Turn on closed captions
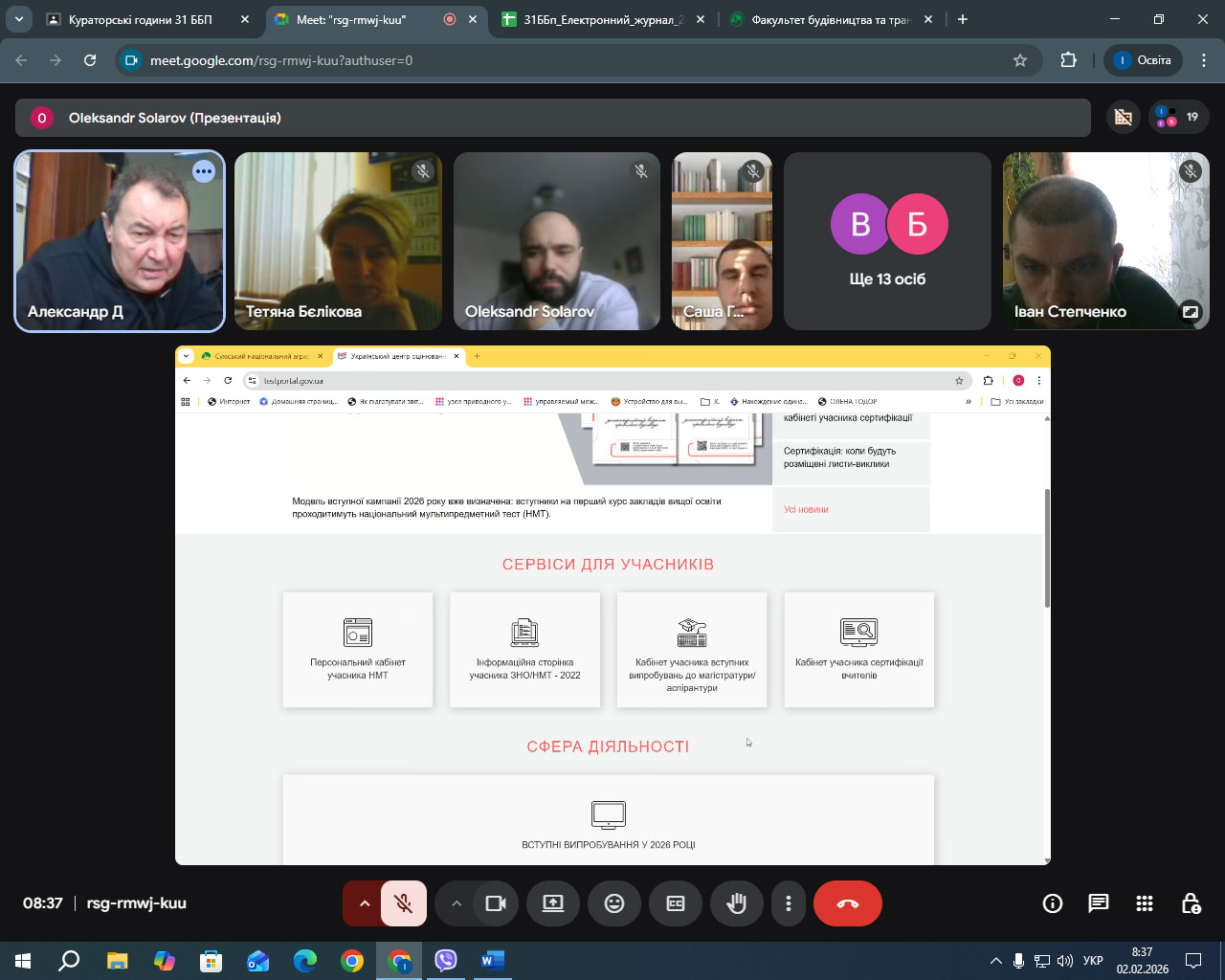 tap(676, 903)
